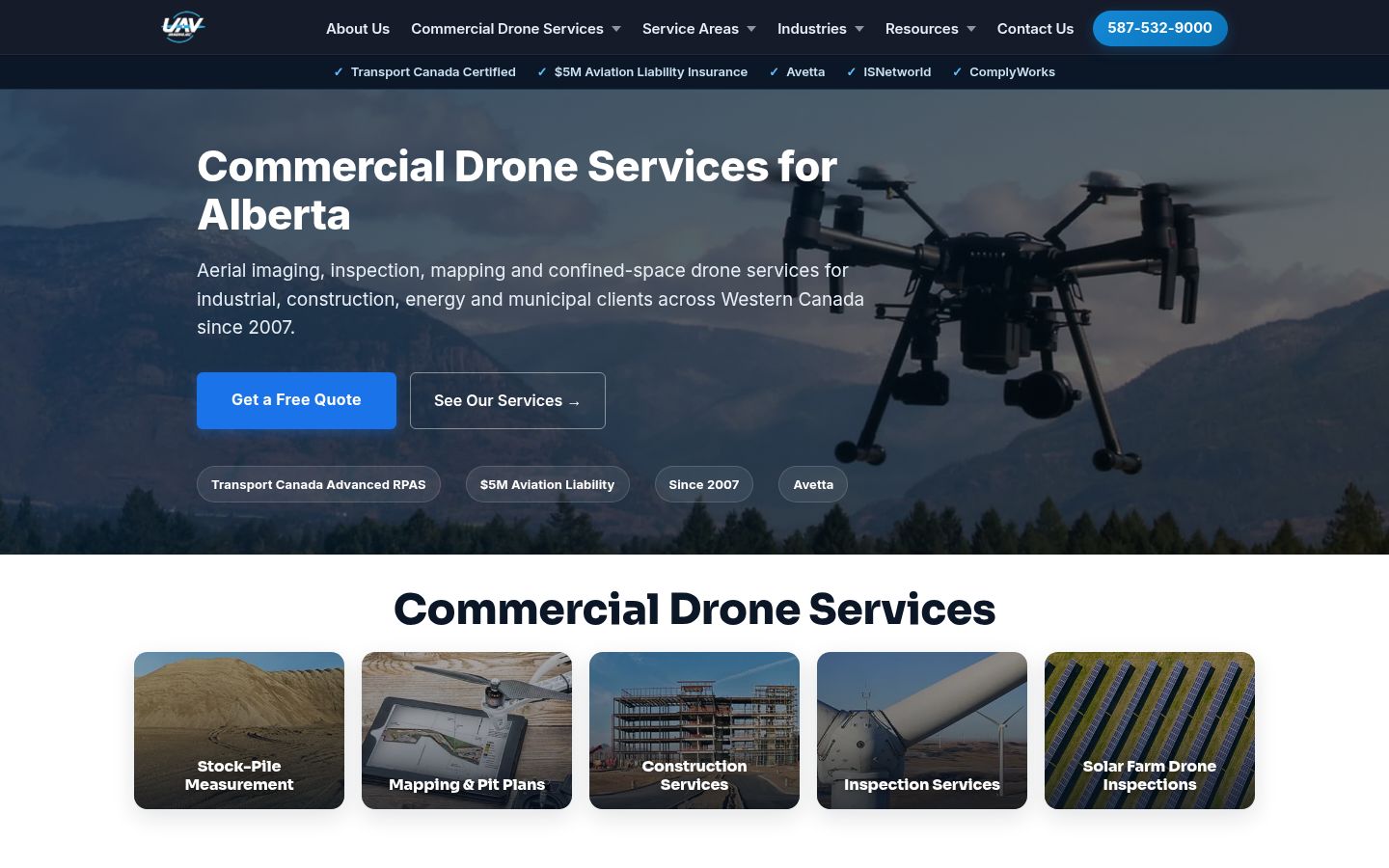
Task: Click ISNetworld text in certification bar
Action: tap(897, 72)
